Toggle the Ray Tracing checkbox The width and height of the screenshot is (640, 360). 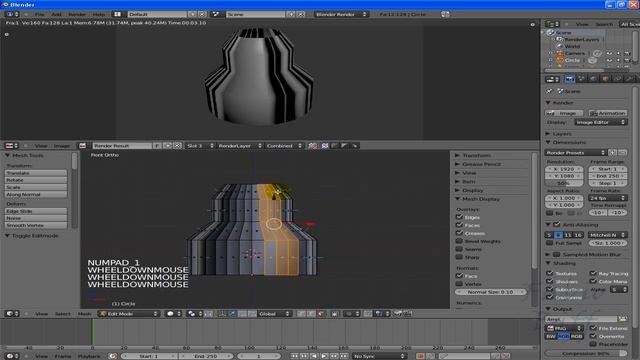pos(593,273)
